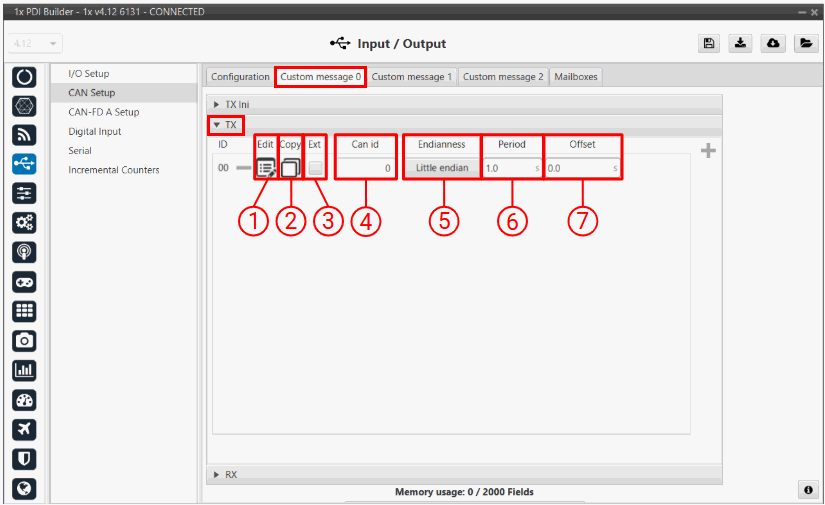825x505 pixels.
Task: Click the Can id input field
Action: point(366,168)
